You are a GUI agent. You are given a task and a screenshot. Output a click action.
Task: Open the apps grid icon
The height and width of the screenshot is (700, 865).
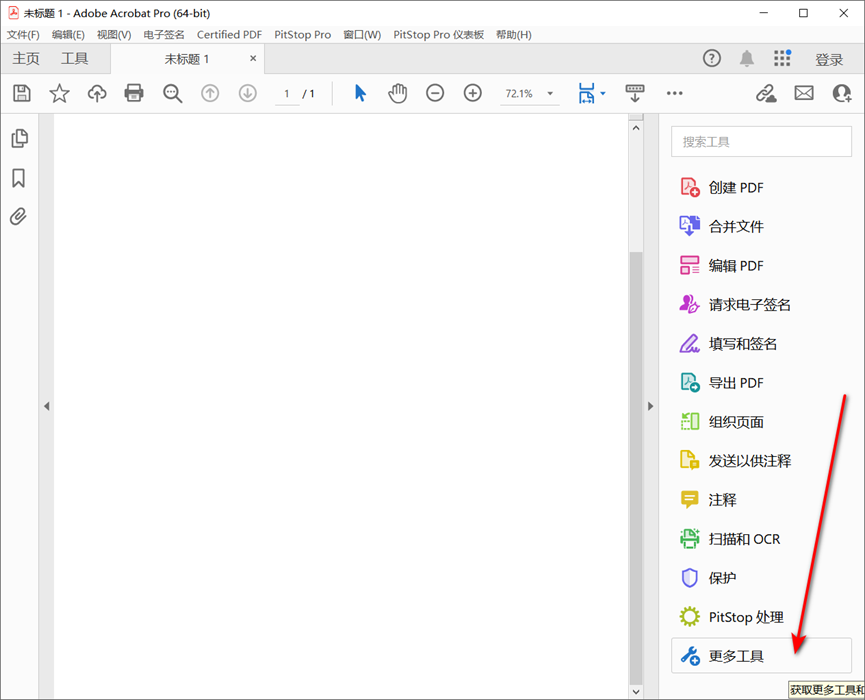coord(782,58)
